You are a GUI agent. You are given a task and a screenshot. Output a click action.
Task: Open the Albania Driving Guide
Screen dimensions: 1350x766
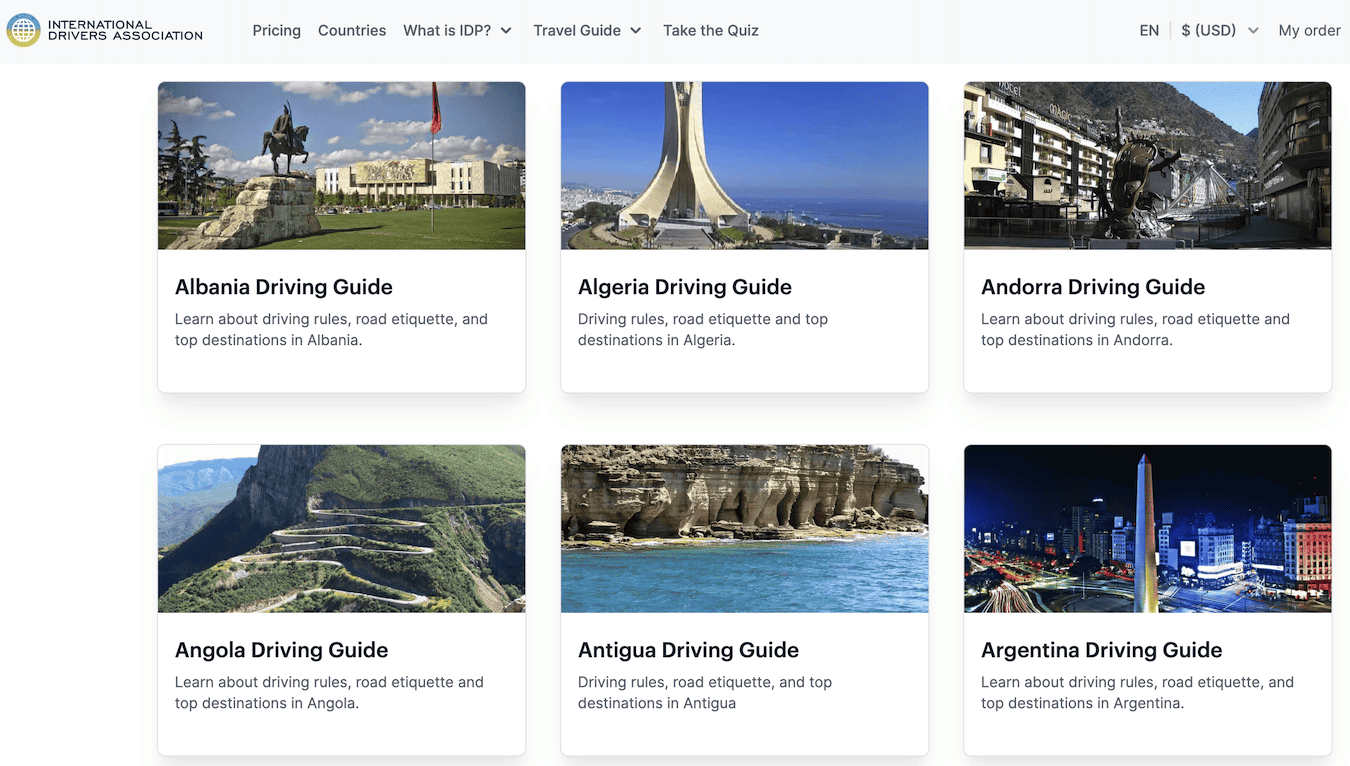283,287
